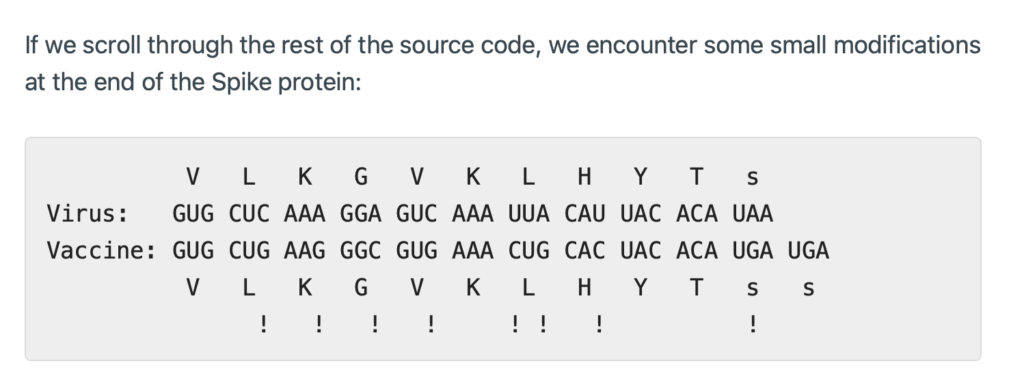Image resolution: width=1024 pixels, height=383 pixels.
Task: Click the word 'protein:' ending the paragraph
Action: pos(320,82)
